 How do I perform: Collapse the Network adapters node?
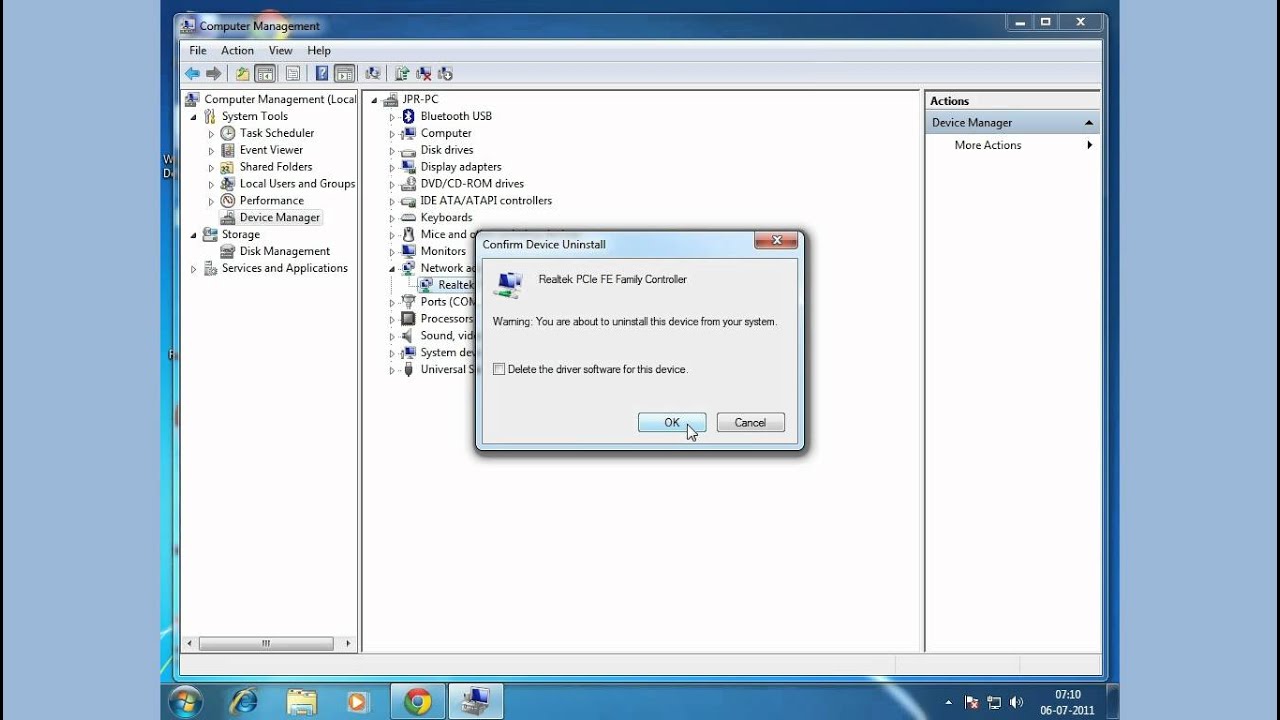(x=392, y=269)
